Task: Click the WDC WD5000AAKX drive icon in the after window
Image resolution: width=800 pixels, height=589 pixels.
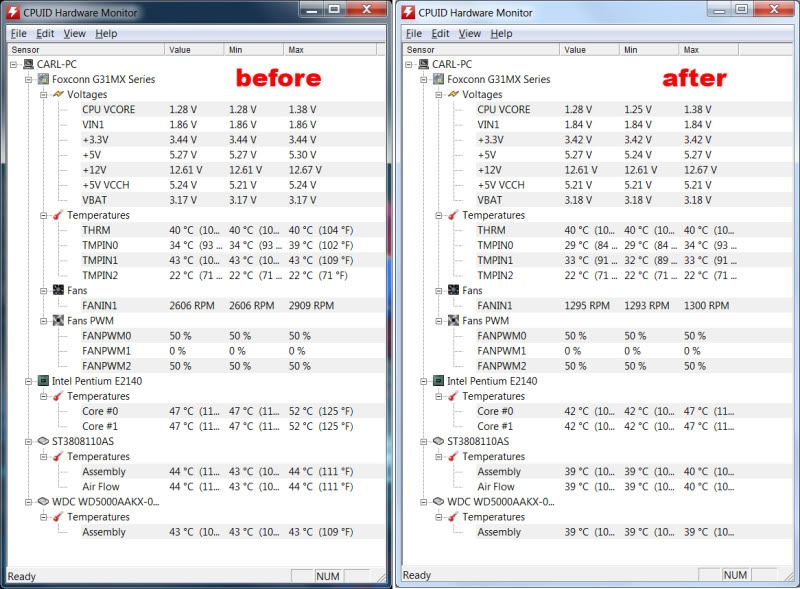Action: (x=424, y=502)
